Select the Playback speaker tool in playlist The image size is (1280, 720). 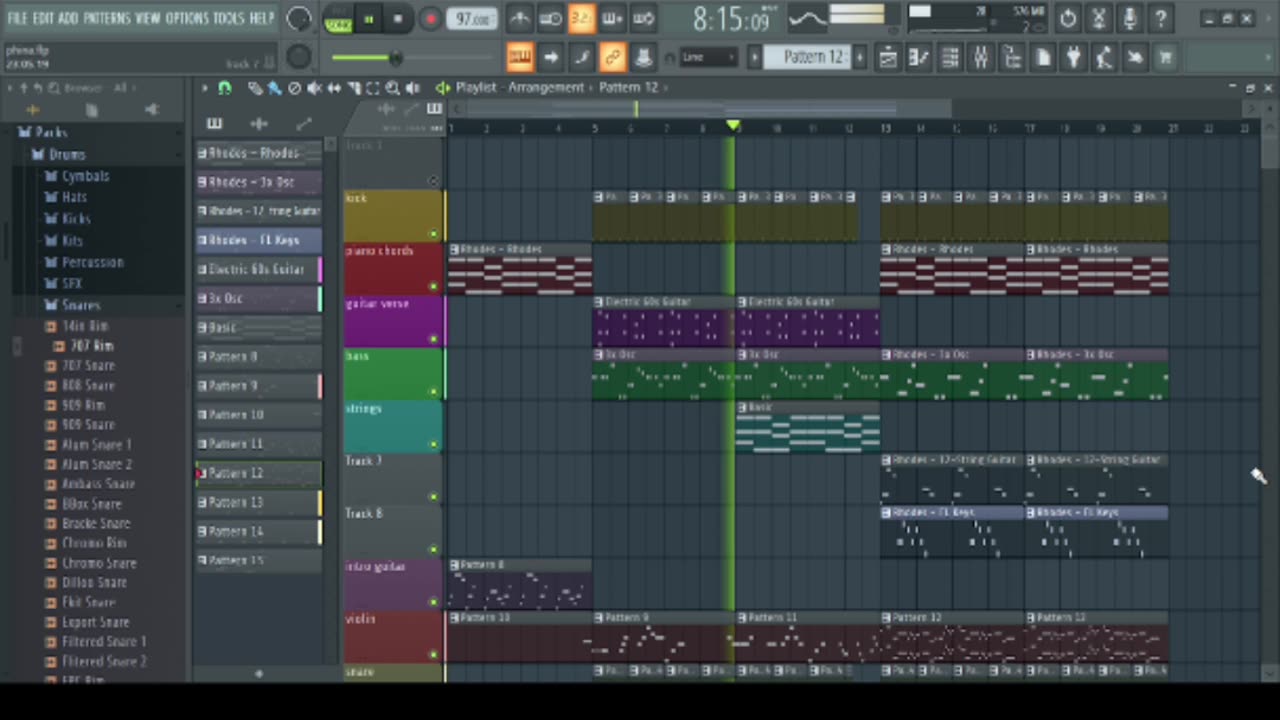[412, 88]
